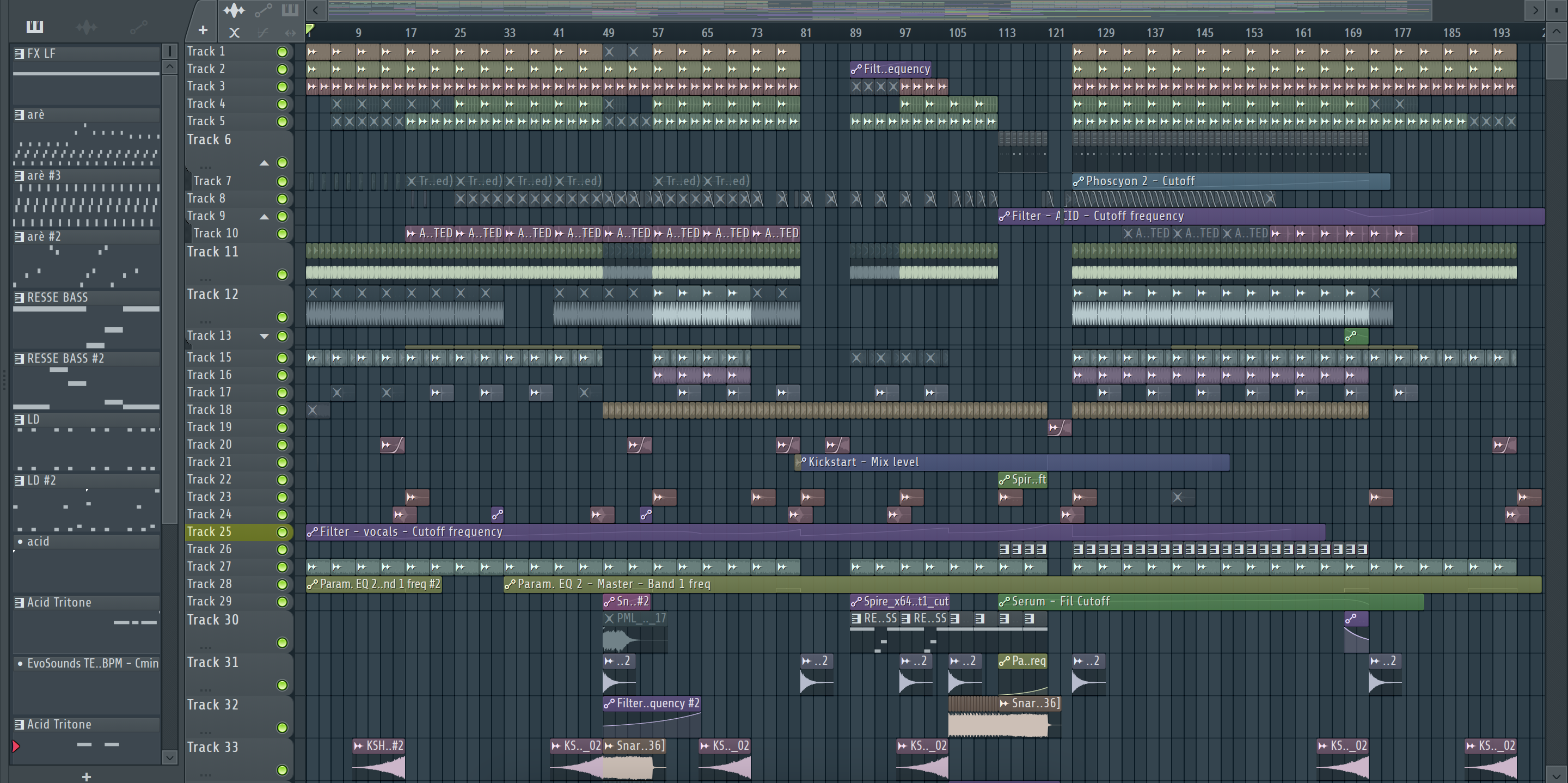Click the piano icon beside LD #2 pattern
Viewport: 1568px width, 783px height.
click(x=20, y=480)
